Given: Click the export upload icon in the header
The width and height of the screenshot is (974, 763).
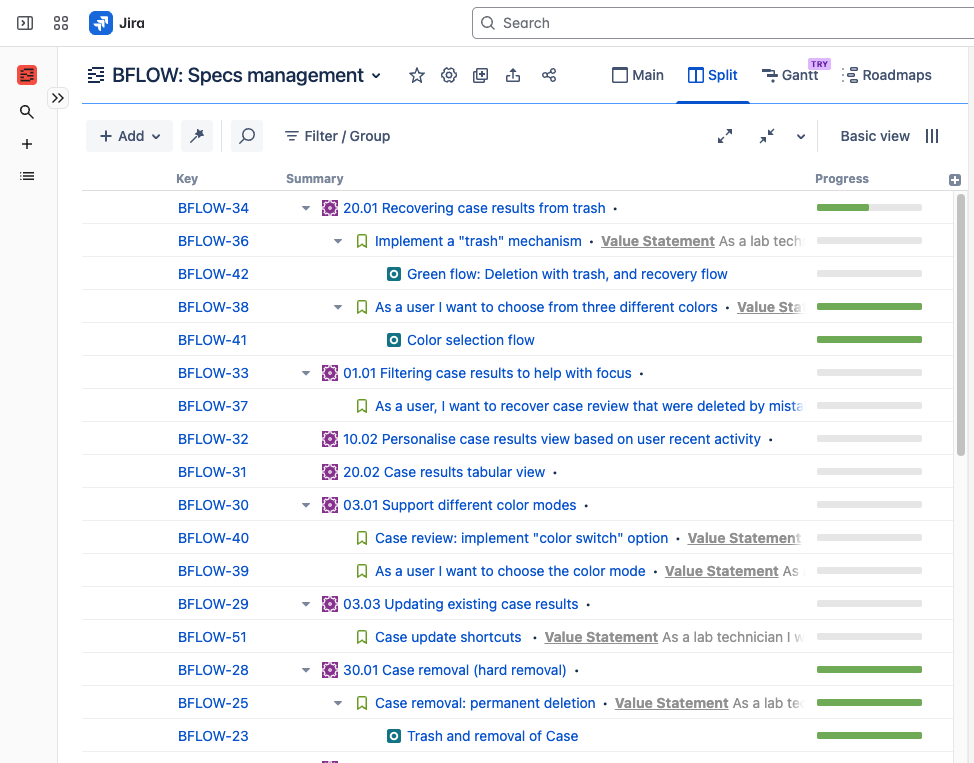Looking at the screenshot, I should click(512, 75).
